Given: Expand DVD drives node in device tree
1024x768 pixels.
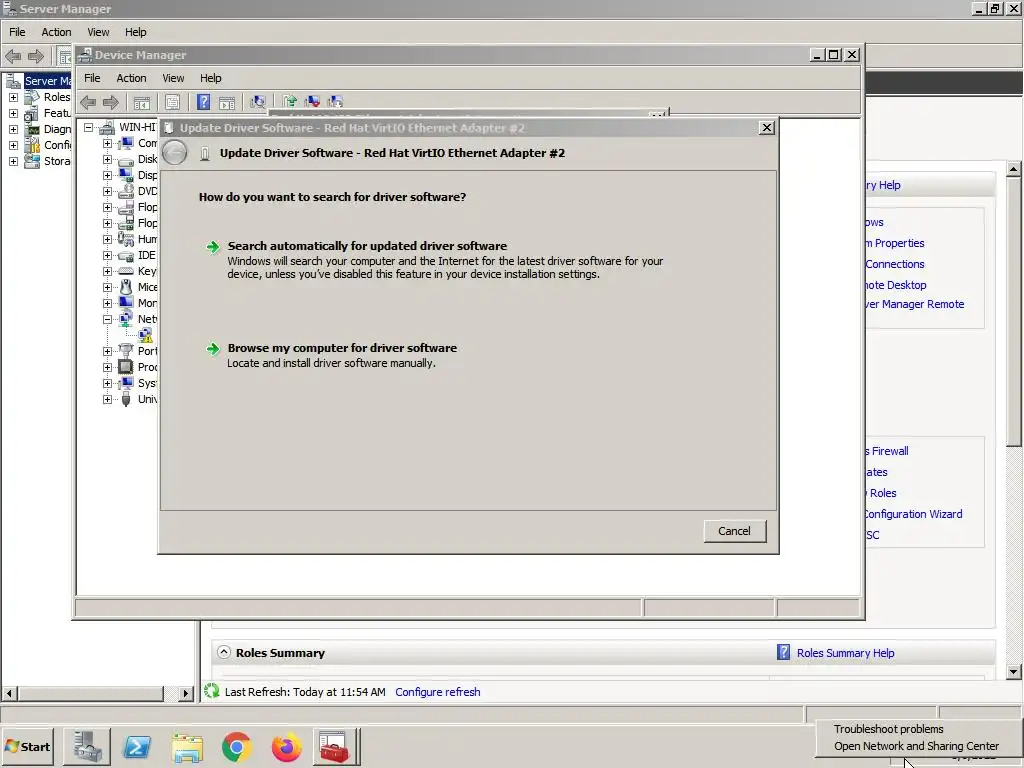Looking at the screenshot, I should (x=107, y=191).
